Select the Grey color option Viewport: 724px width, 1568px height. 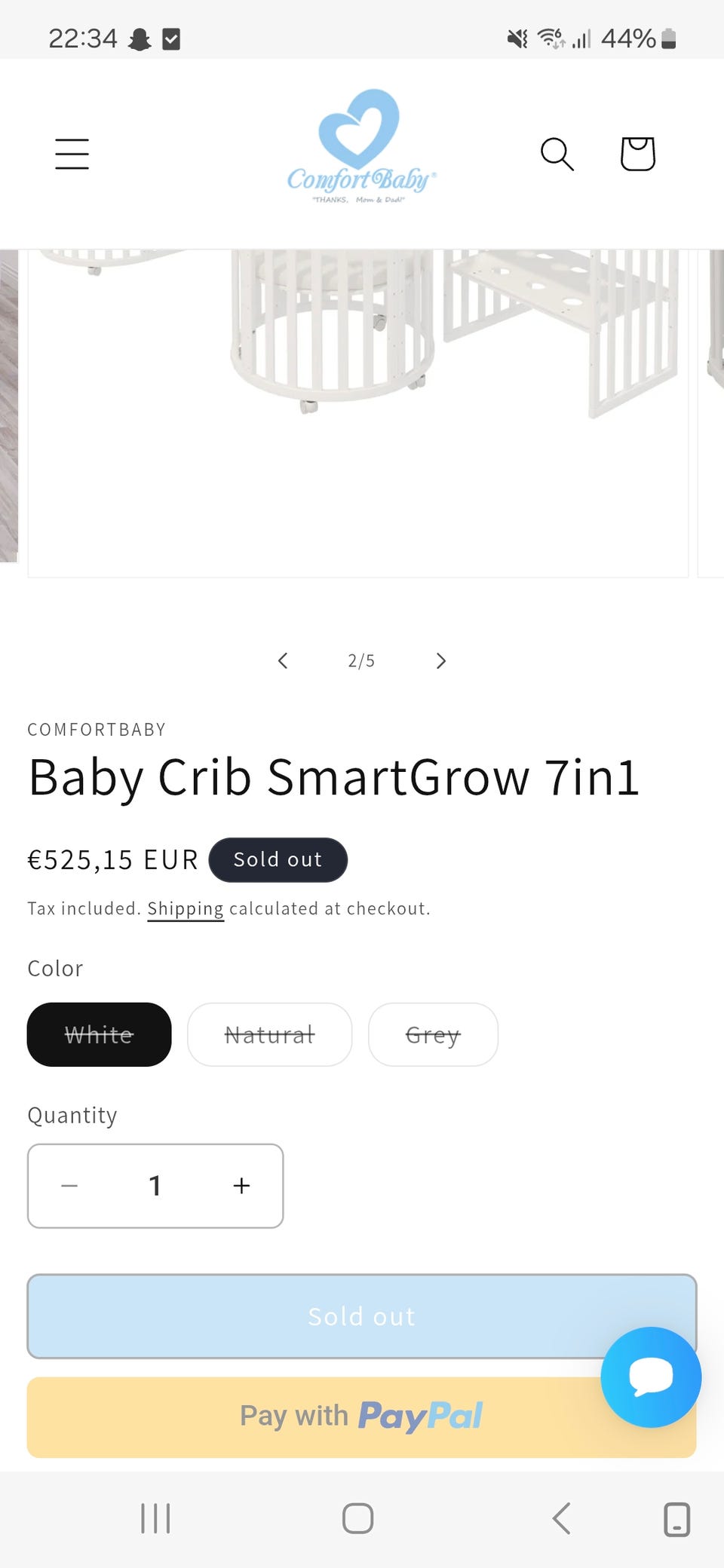pyautogui.click(x=433, y=1034)
